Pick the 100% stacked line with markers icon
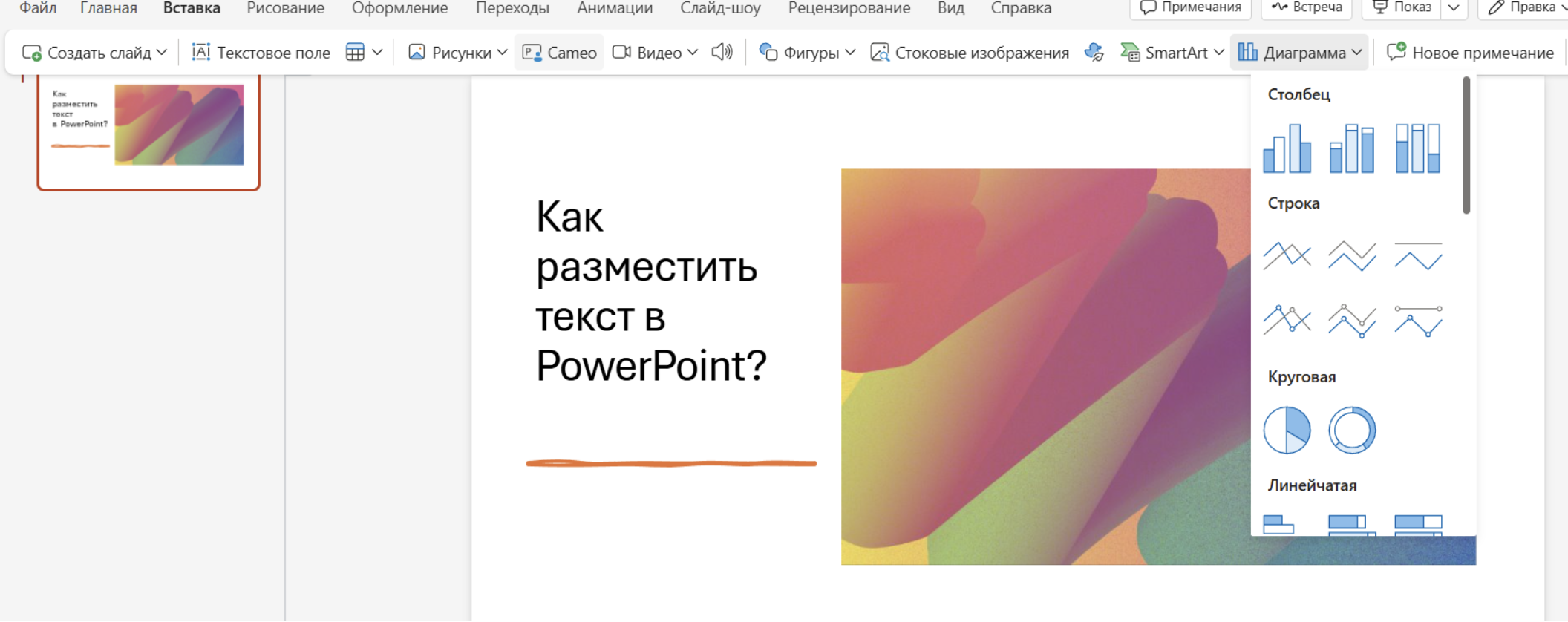 coord(1418,321)
